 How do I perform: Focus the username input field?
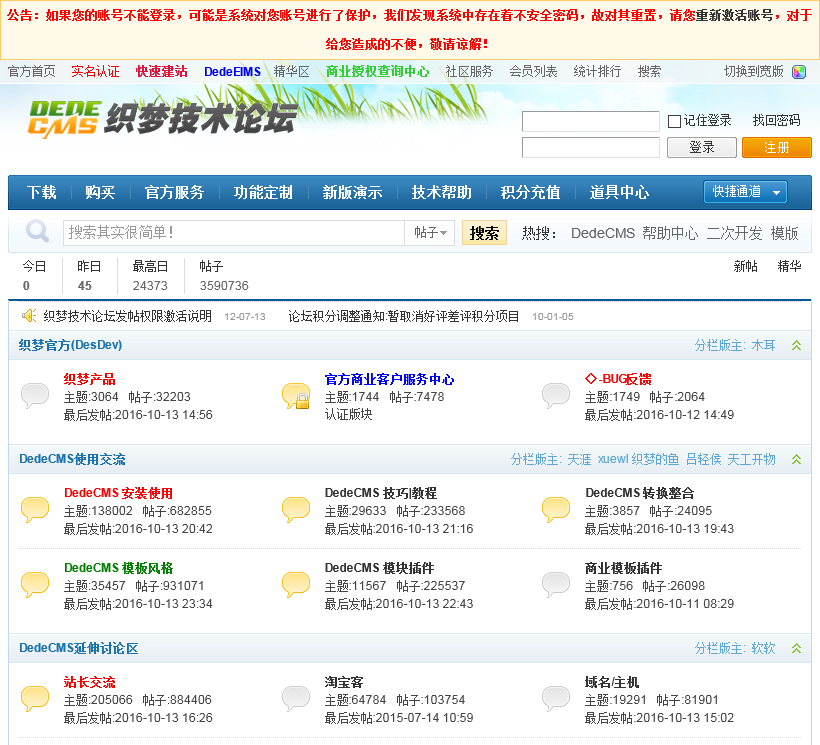[591, 121]
